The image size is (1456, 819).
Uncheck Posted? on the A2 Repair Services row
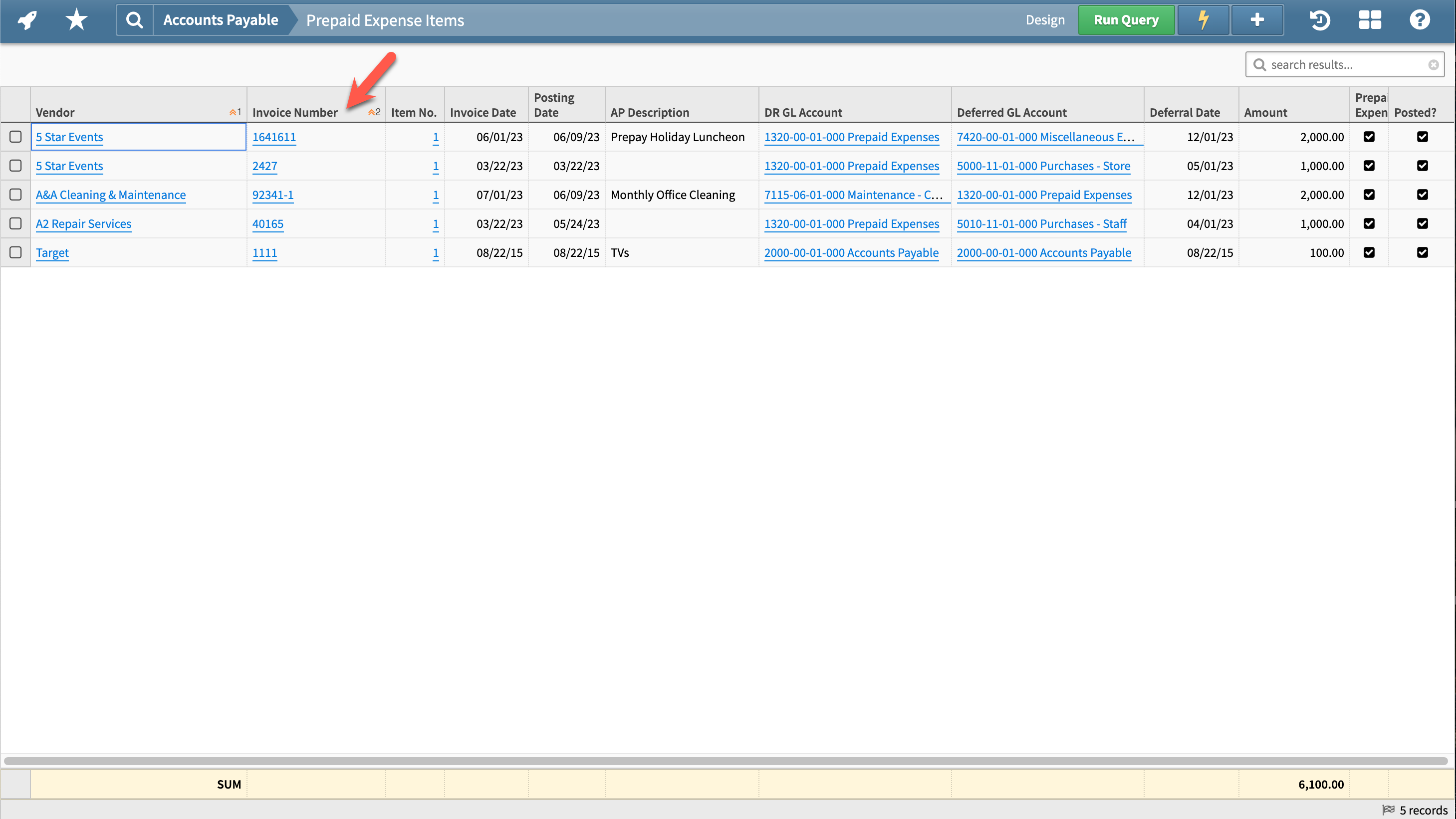coord(1424,223)
